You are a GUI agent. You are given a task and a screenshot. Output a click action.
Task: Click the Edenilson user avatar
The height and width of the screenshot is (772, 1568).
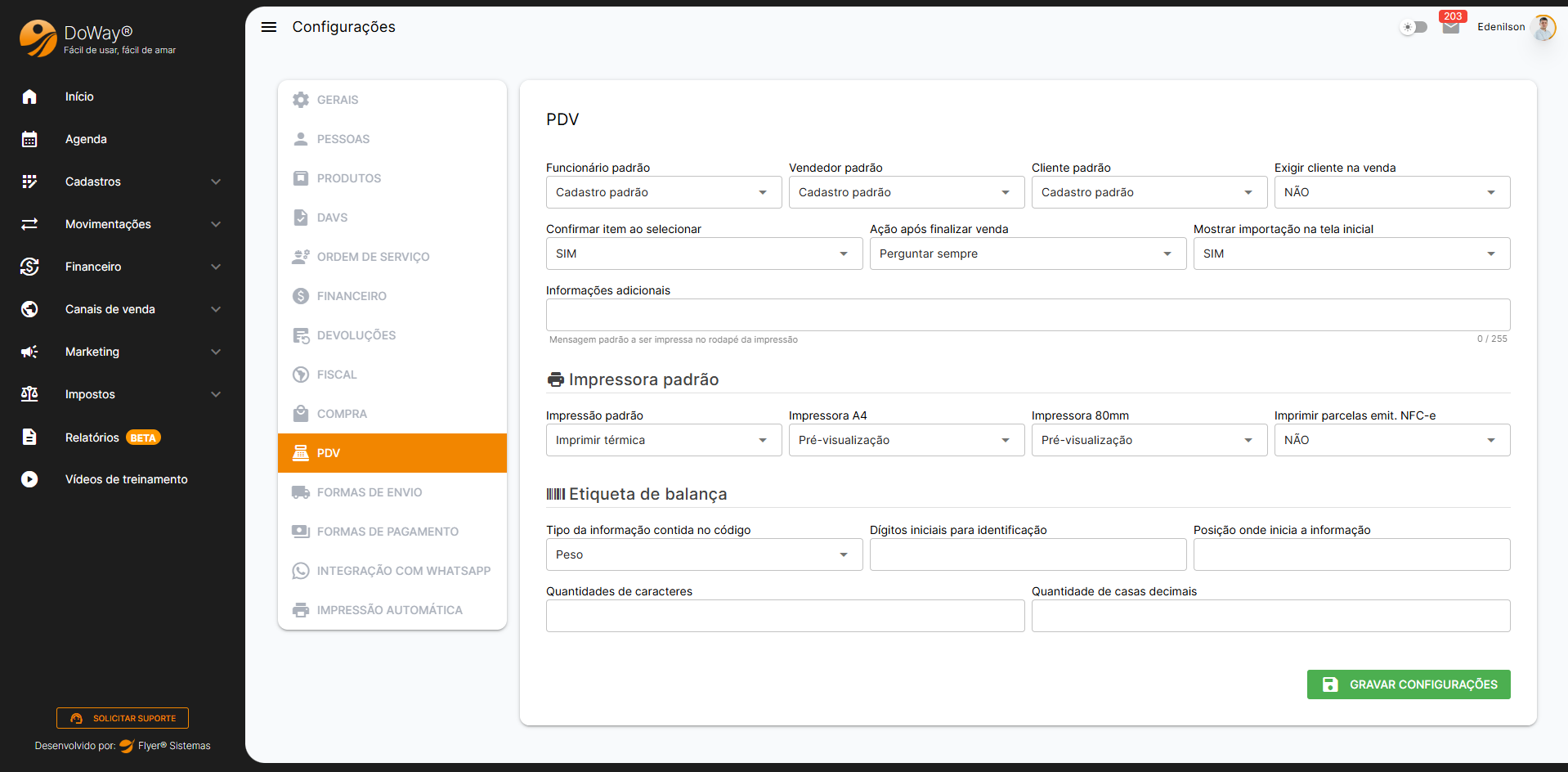click(1543, 27)
